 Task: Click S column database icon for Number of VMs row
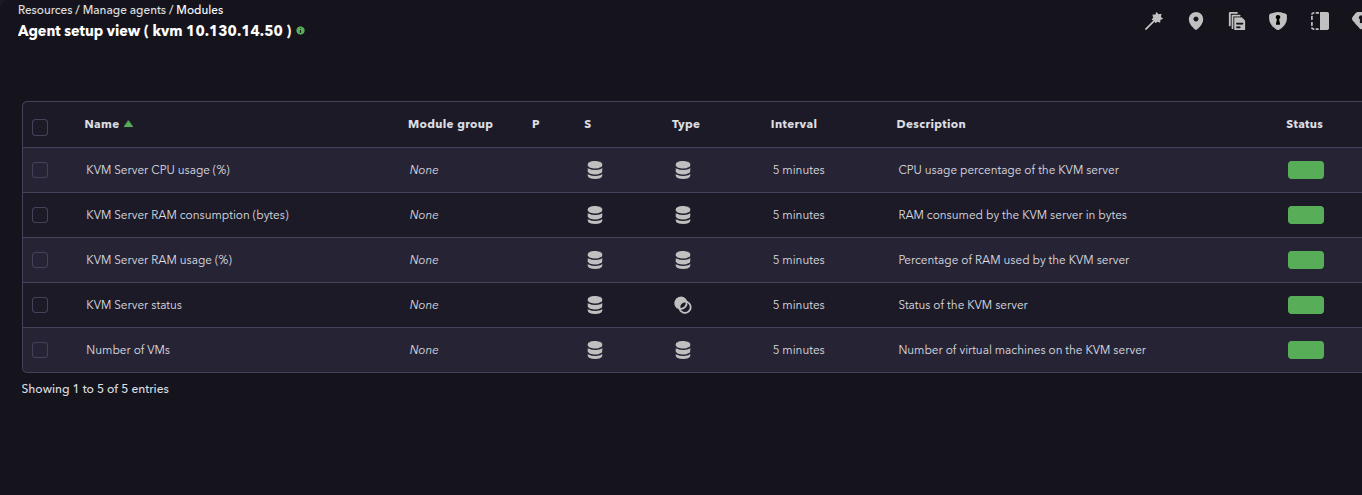pyautogui.click(x=595, y=350)
